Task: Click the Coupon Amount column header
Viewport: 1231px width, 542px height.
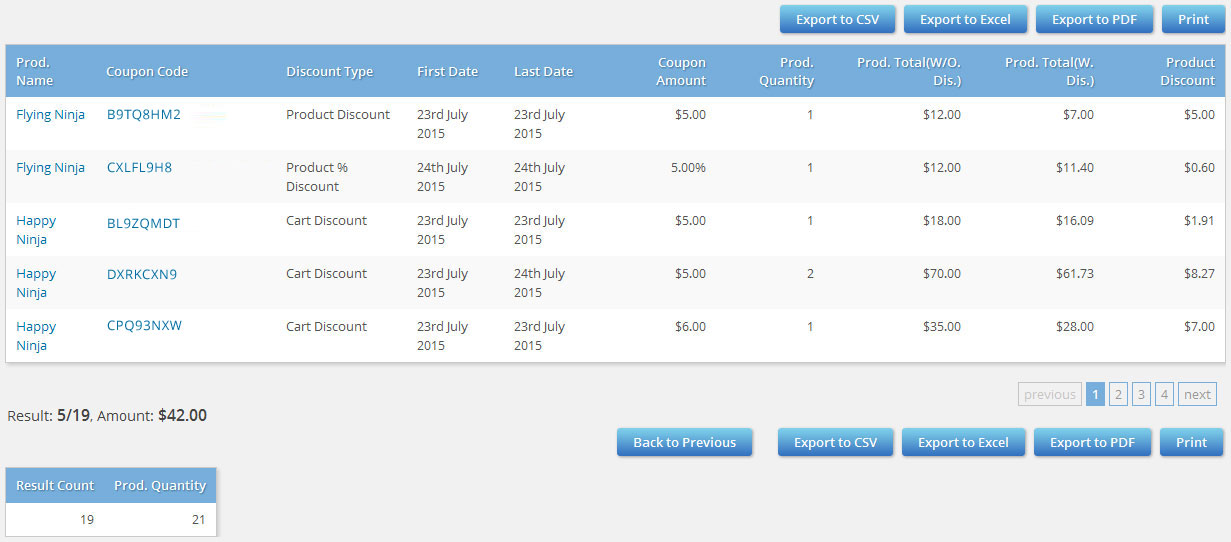Action: (x=681, y=71)
